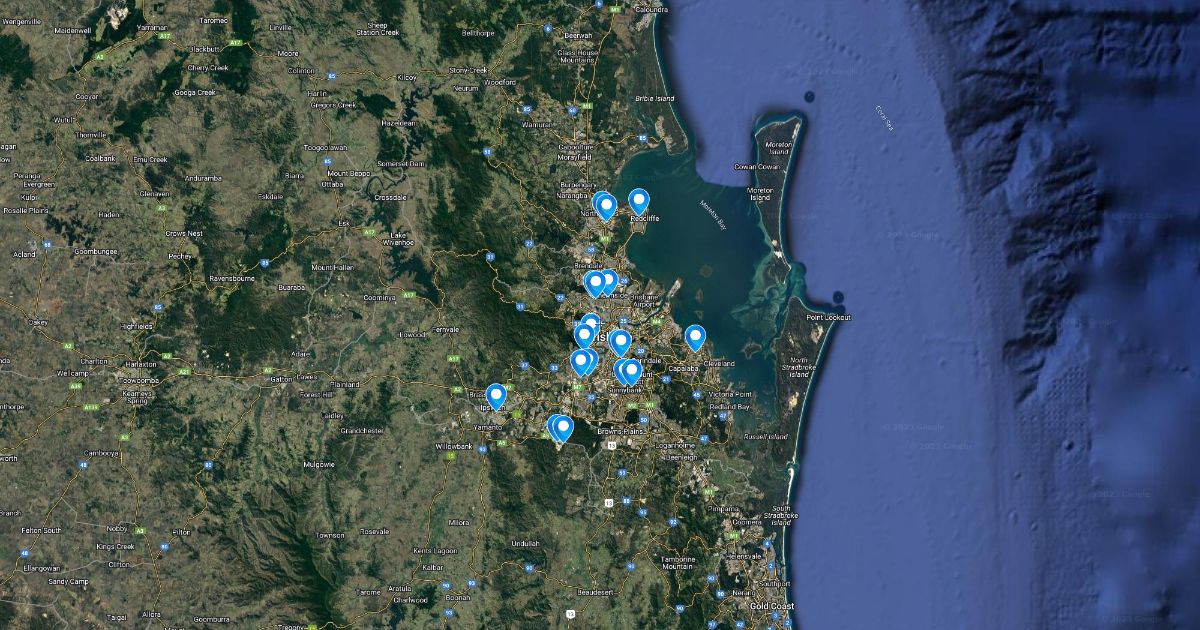Viewport: 1200px width, 630px height.
Task: Select the Southport label
Action: click(773, 583)
